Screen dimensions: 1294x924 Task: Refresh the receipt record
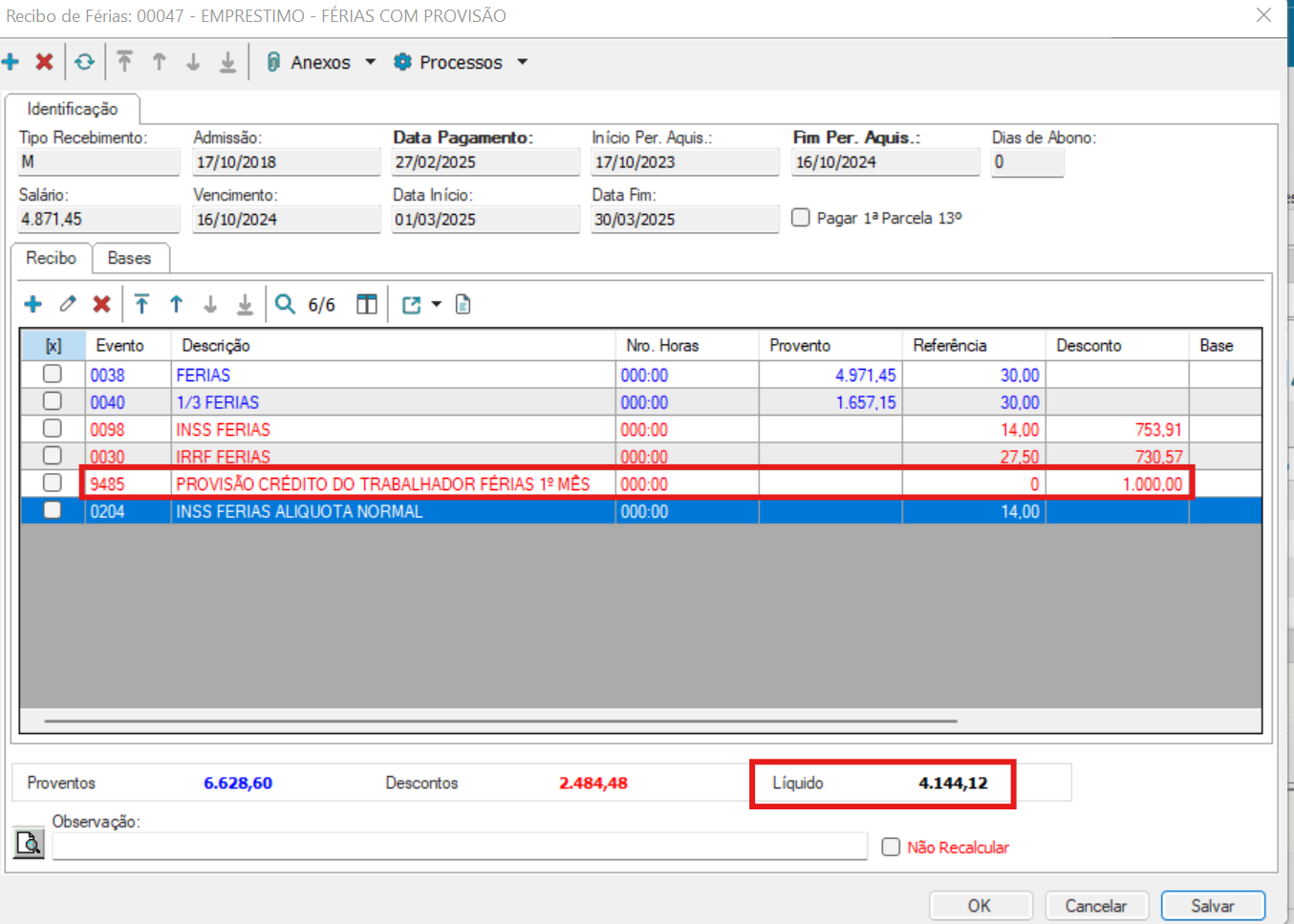point(85,62)
